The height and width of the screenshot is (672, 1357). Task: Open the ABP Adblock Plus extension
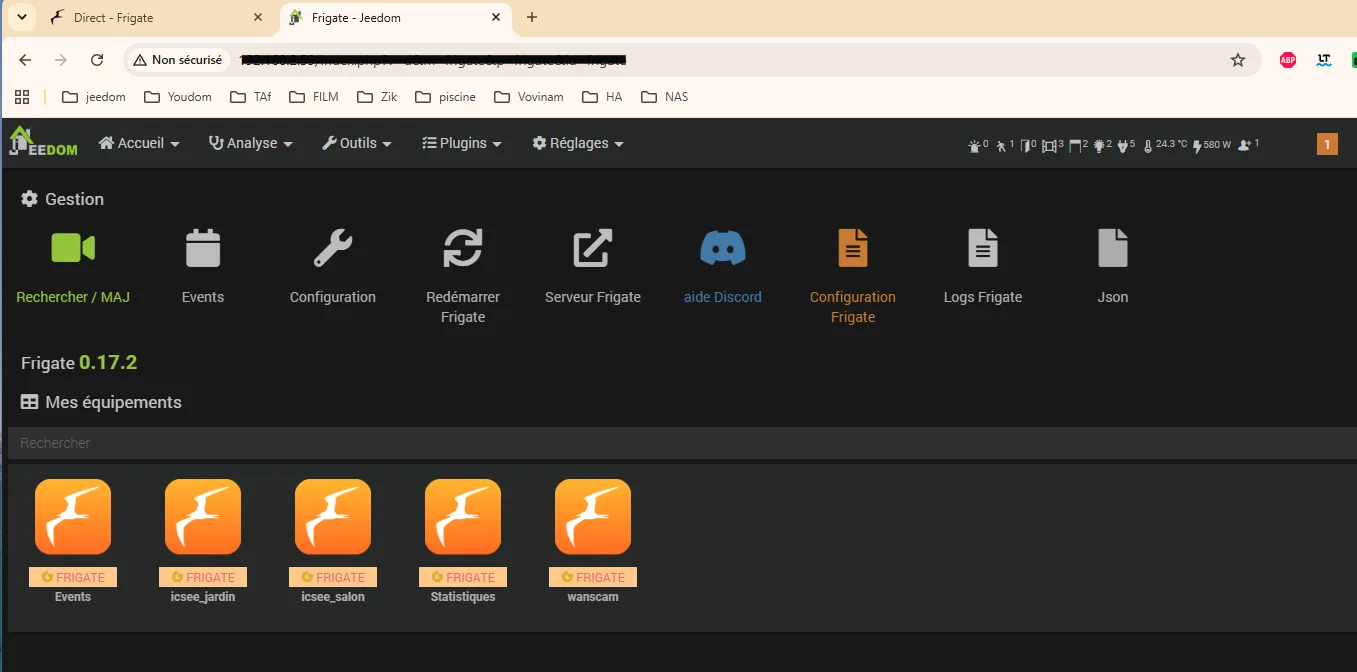(x=1288, y=60)
